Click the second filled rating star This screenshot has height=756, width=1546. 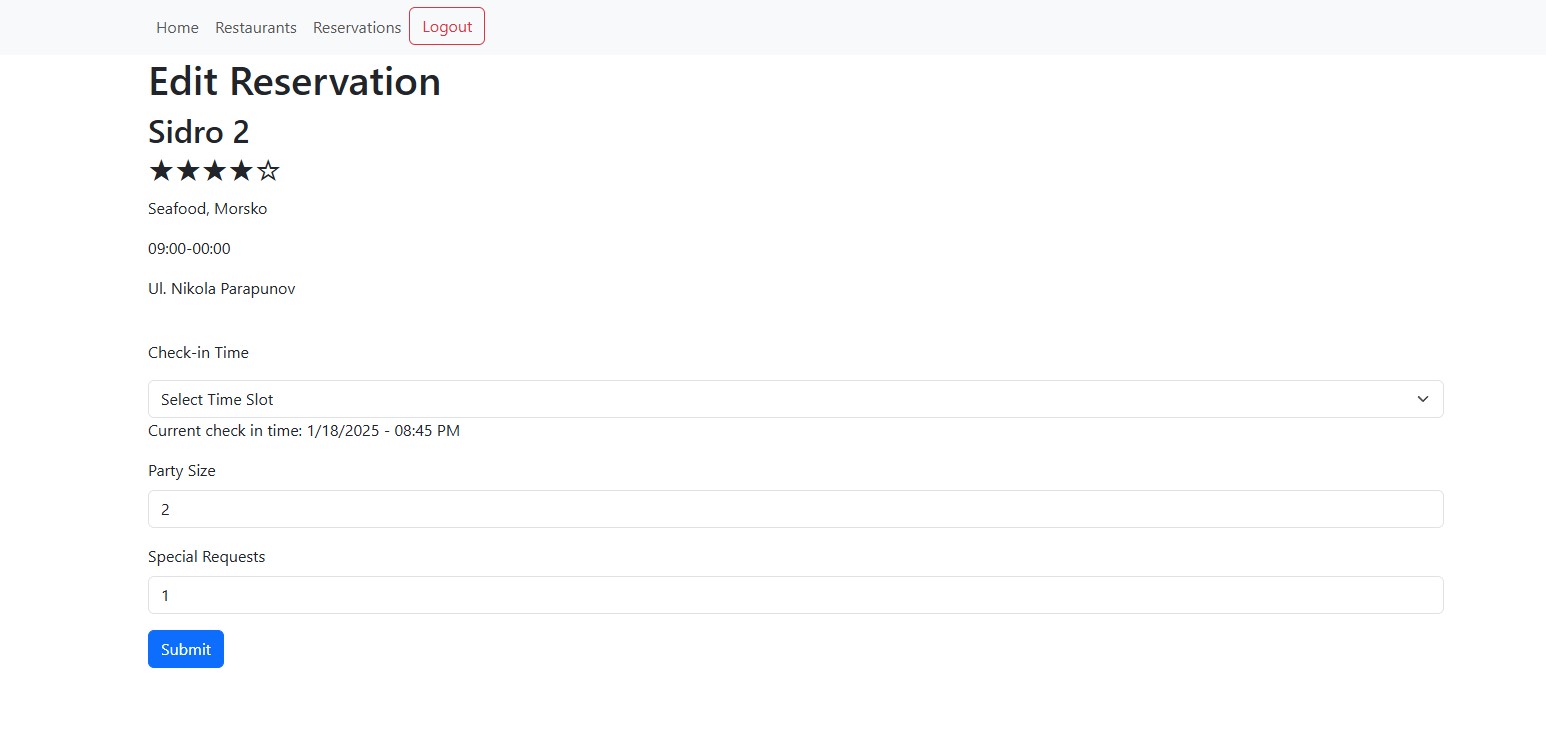(x=188, y=171)
